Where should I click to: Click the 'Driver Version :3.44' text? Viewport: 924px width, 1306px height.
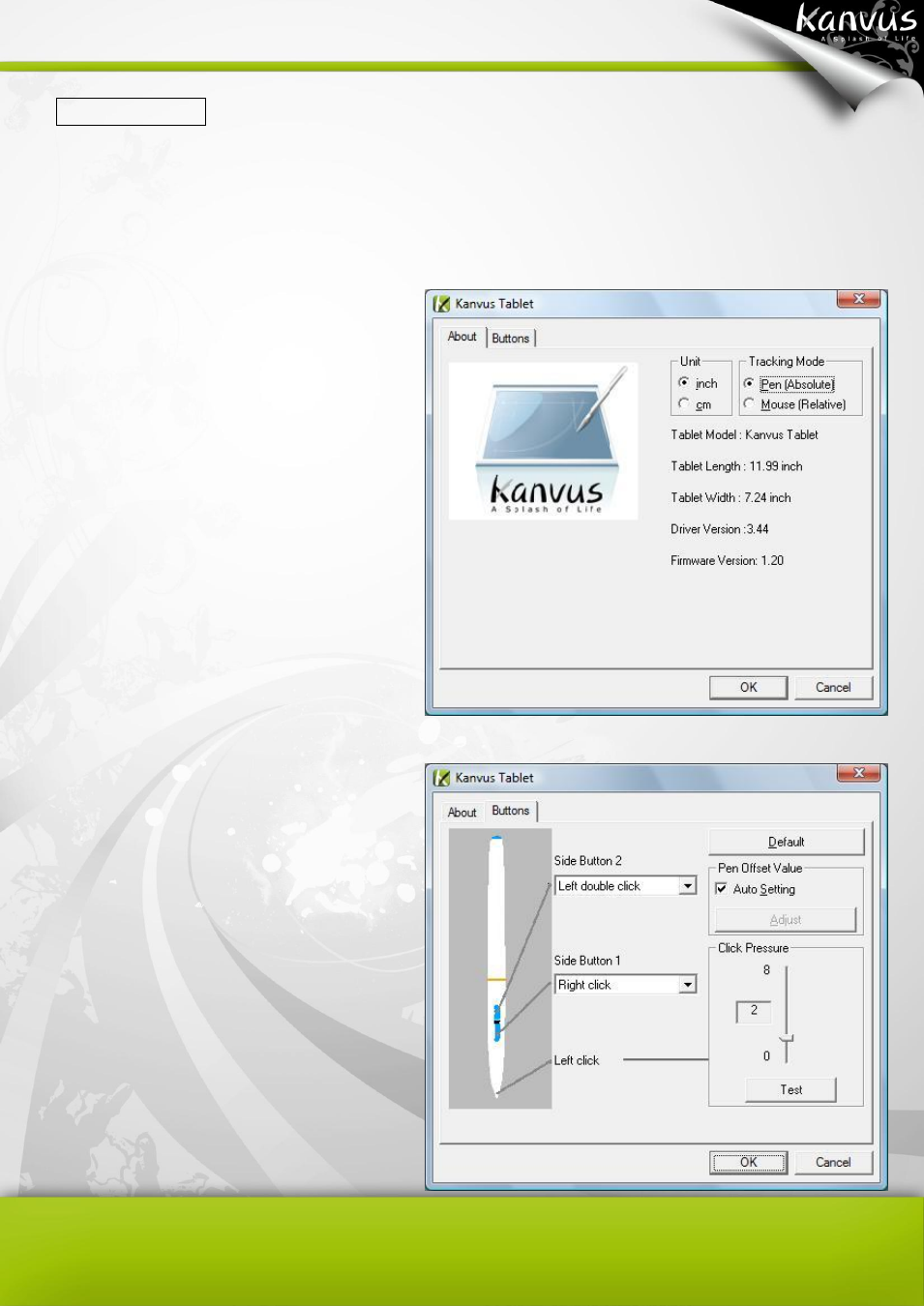720,529
